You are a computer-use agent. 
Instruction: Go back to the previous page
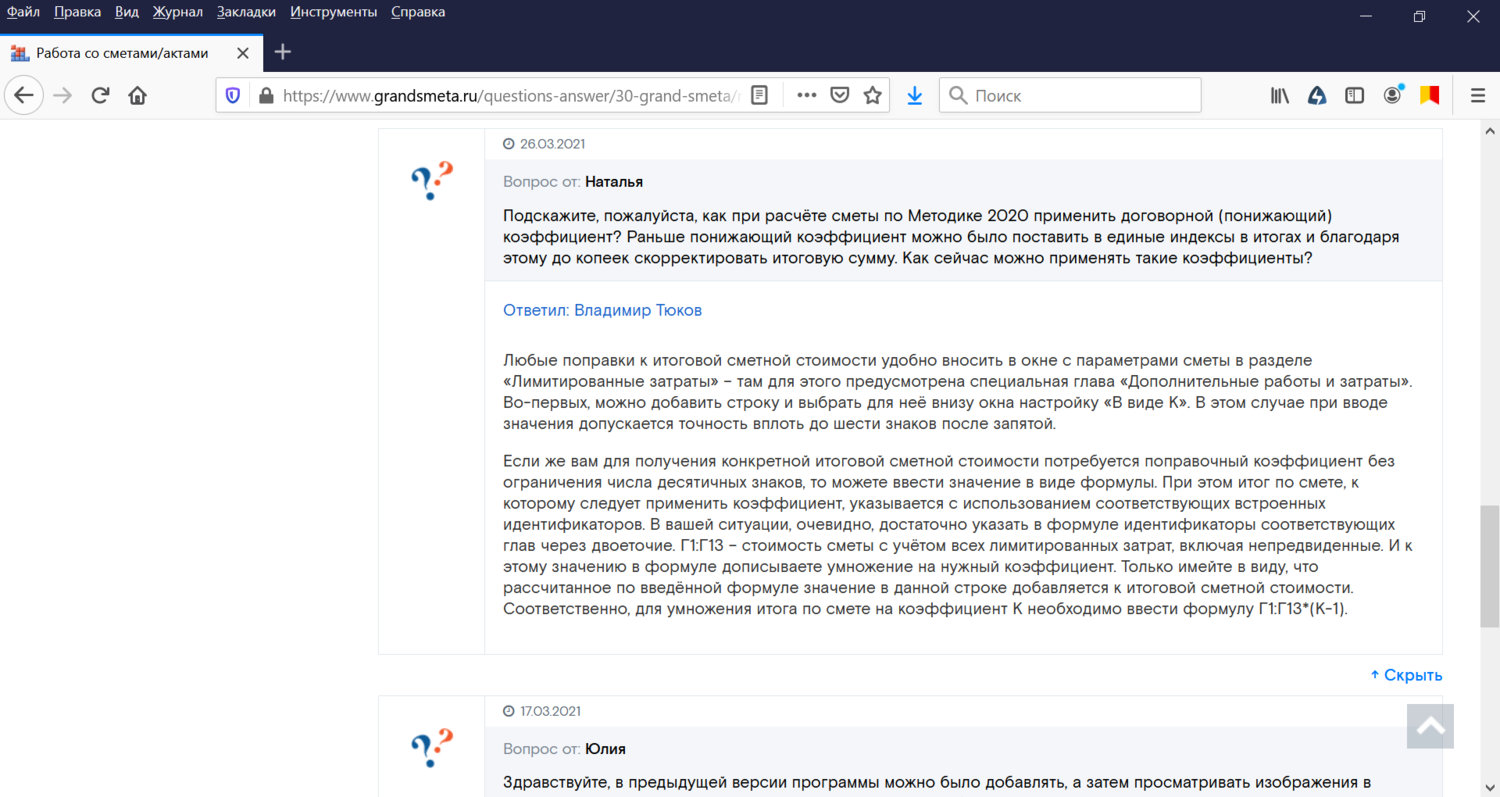click(24, 95)
